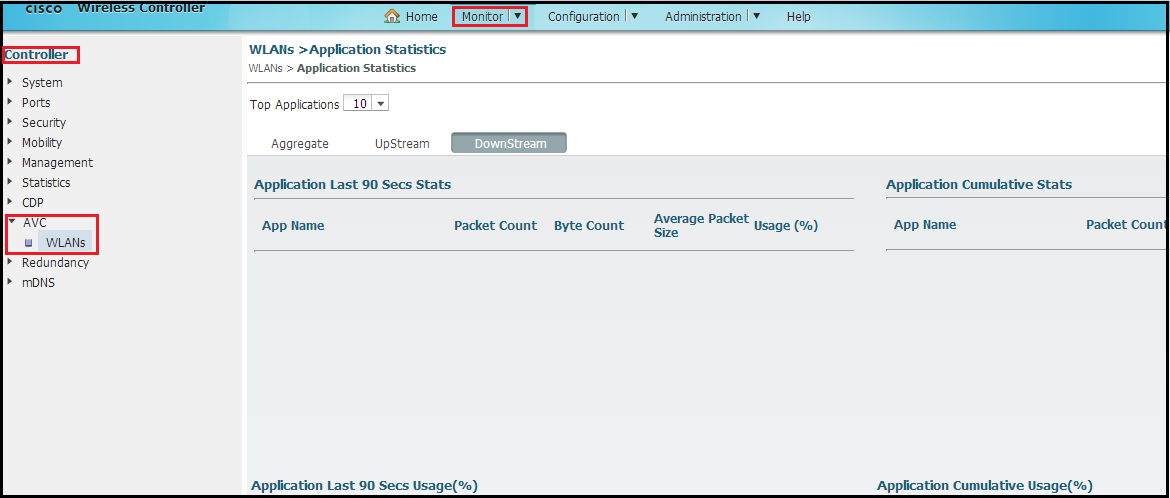Switch to the UpStream tab
Image resolution: width=1170 pixels, height=498 pixels.
(402, 144)
